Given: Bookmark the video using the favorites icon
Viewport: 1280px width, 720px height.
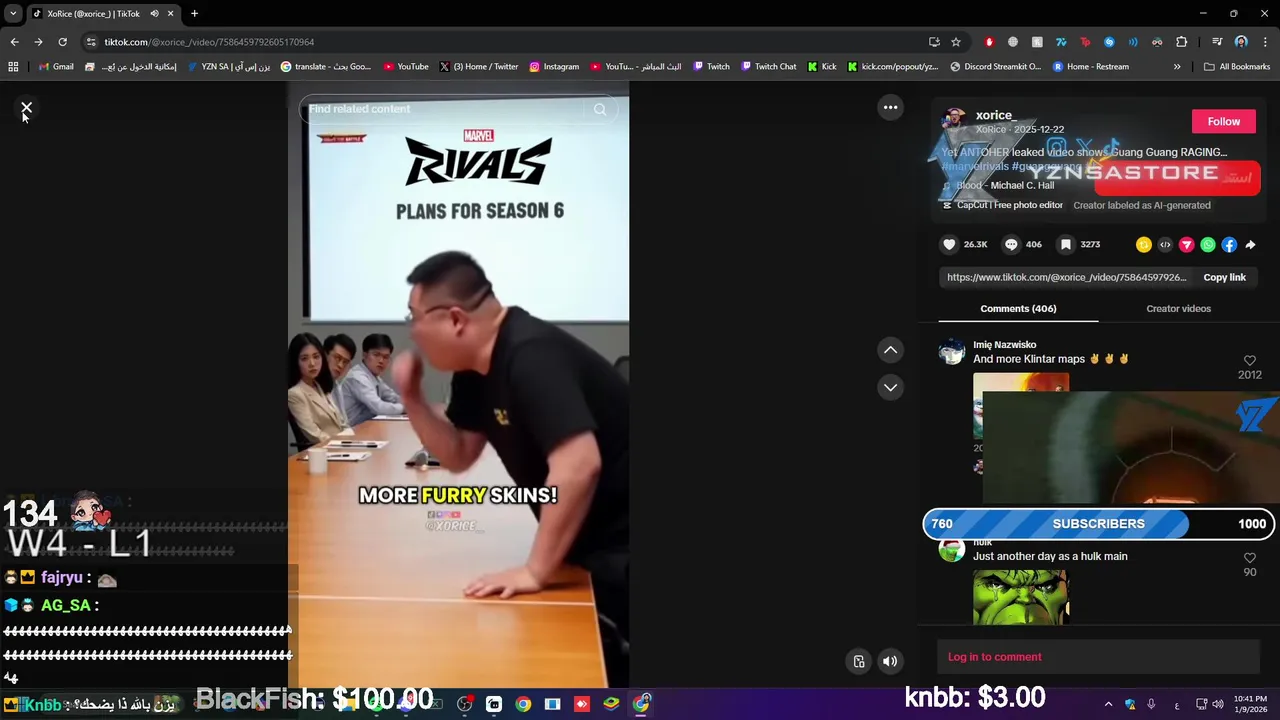Looking at the screenshot, I should pos(1066,244).
